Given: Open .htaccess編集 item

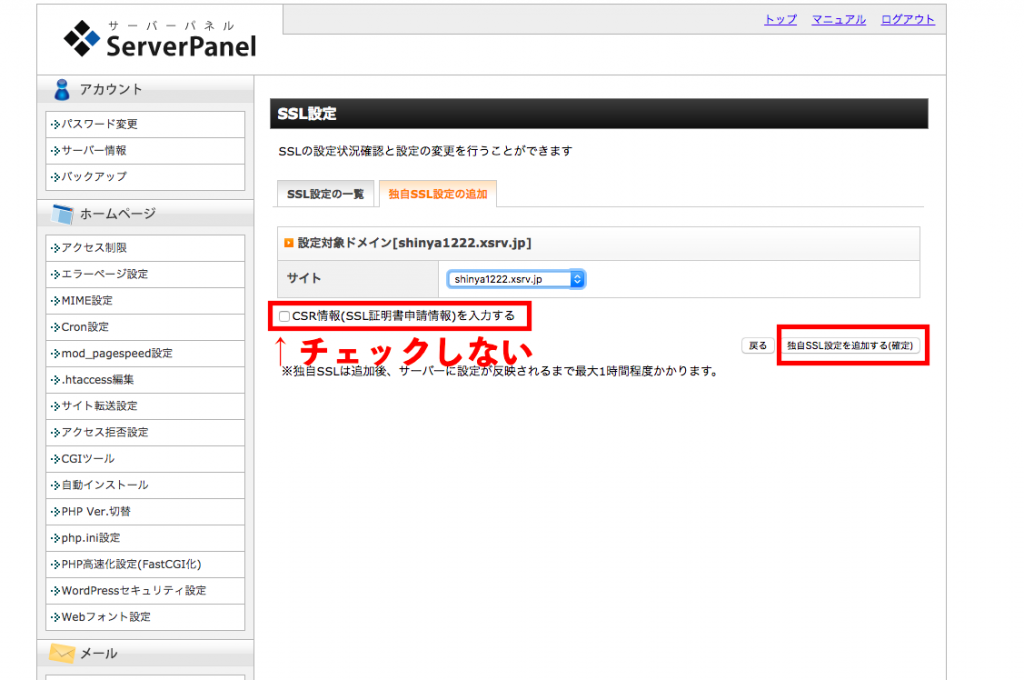Looking at the screenshot, I should pos(145,380).
